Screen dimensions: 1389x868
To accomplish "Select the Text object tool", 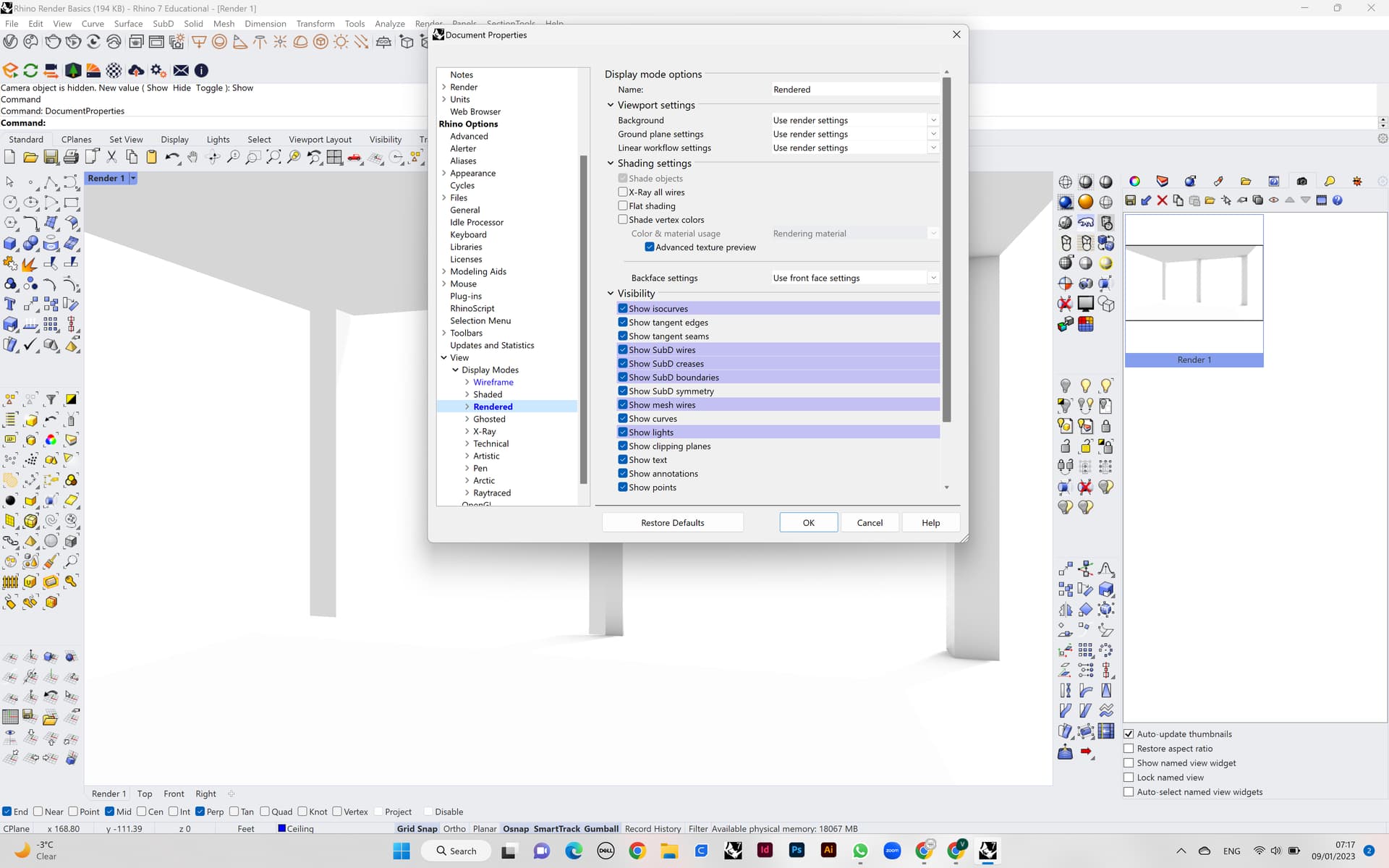I will [10, 304].
